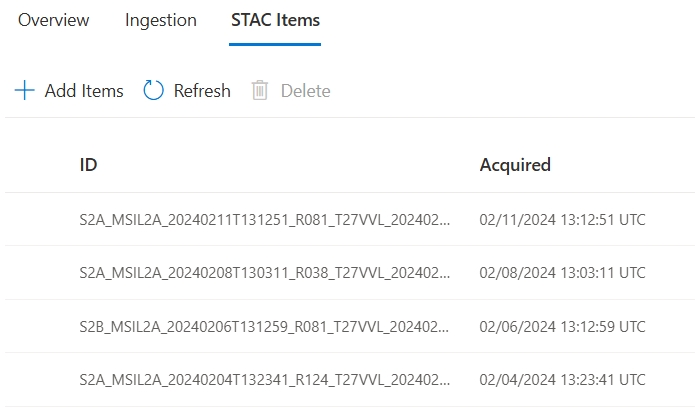Click the 02/11/2024 13:12:51 UTC date cell
The height and width of the screenshot is (412, 695).
[562, 219]
